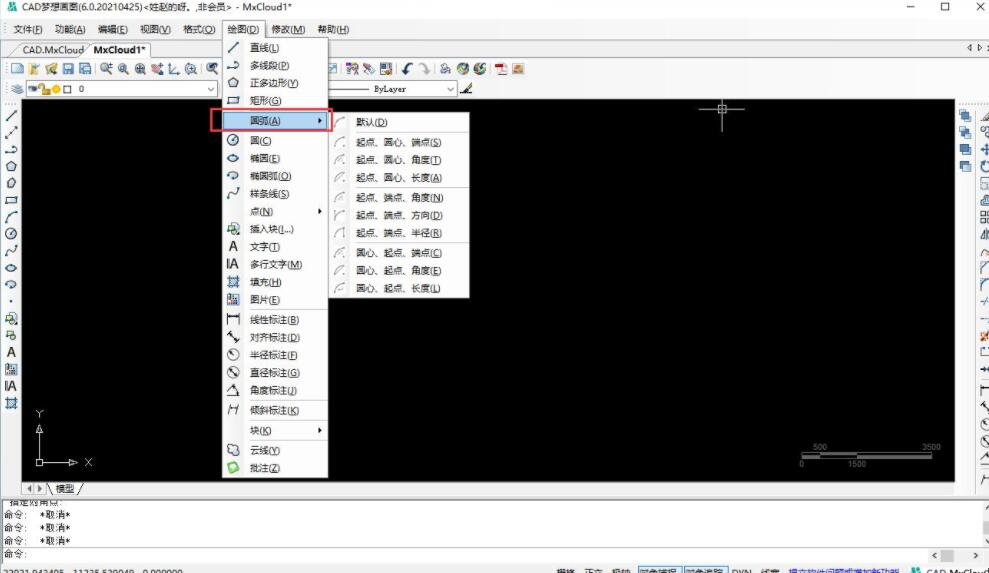Toggle DYN mode in status bar
Screen dimensions: 989x573
click(741, 570)
